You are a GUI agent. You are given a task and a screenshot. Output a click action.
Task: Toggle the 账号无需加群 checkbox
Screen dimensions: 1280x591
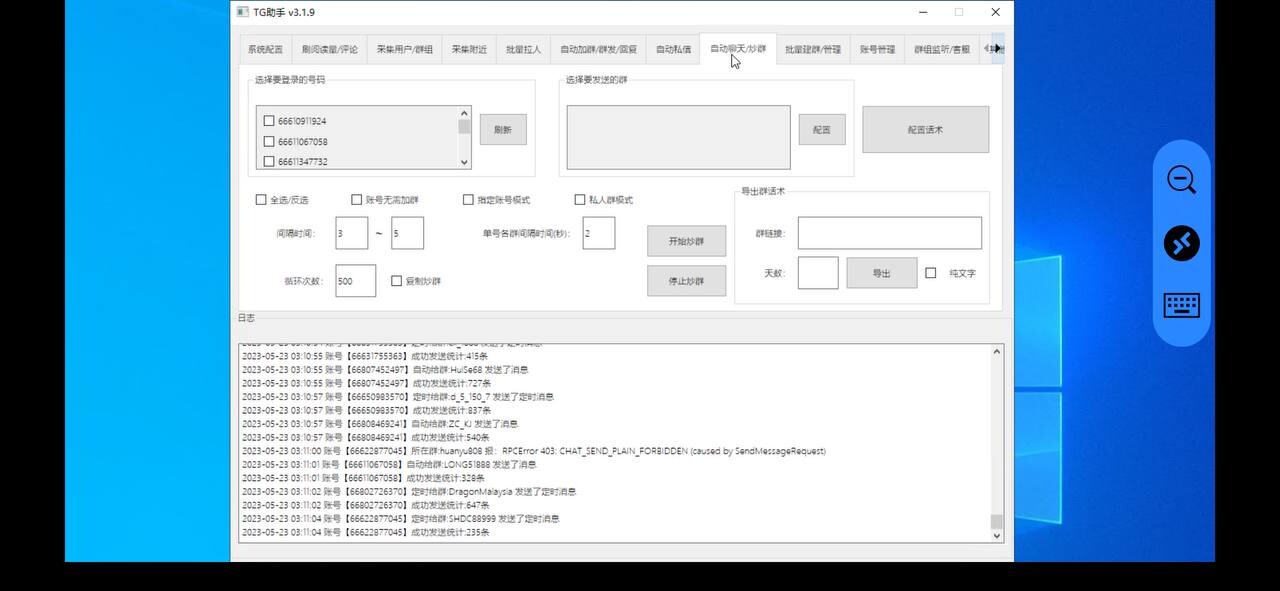click(356, 199)
